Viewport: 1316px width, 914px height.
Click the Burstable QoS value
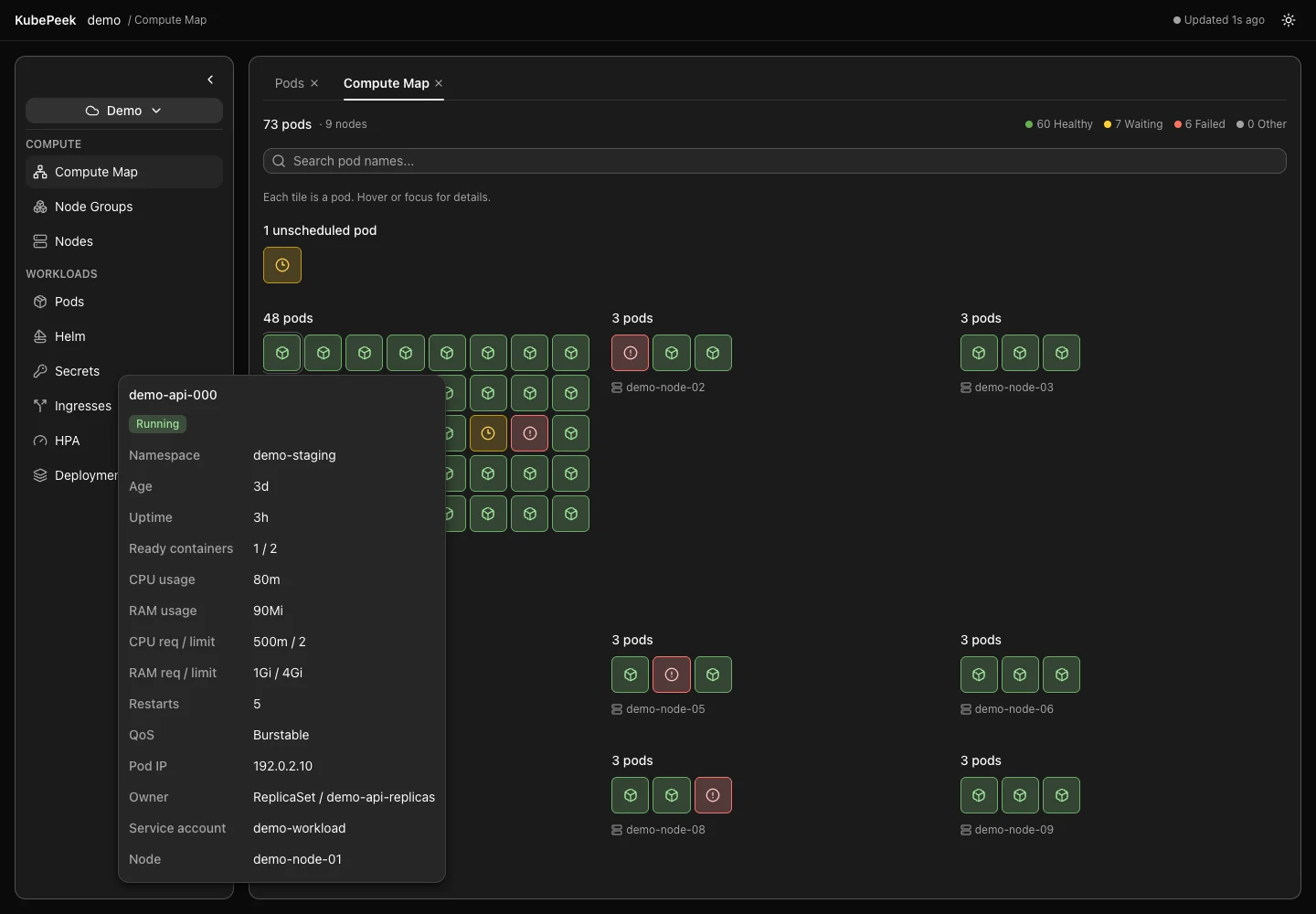point(281,735)
